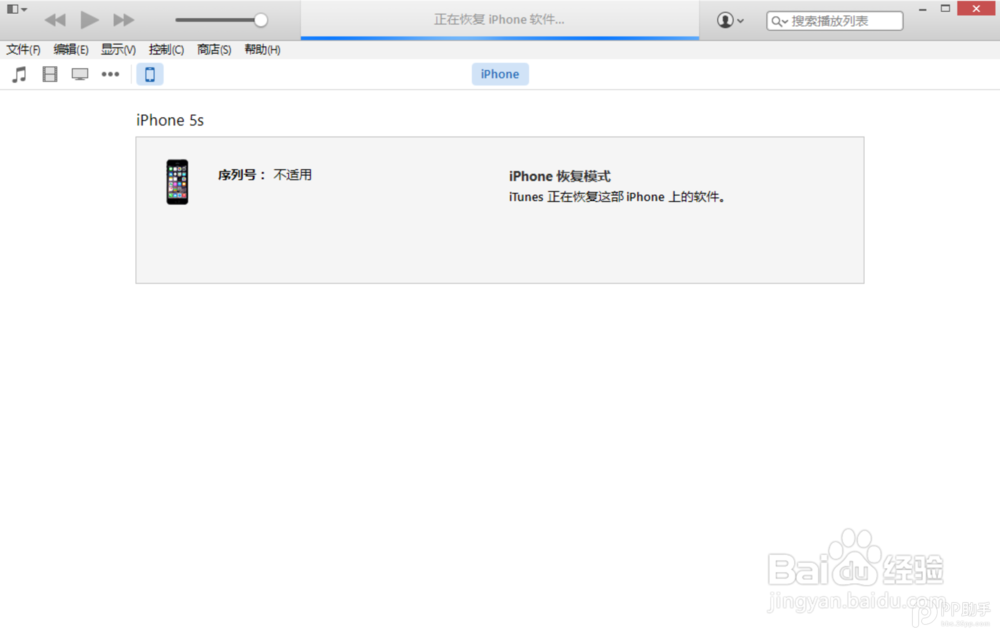1000x635 pixels.
Task: Click the iTunes 正在恢复 status message
Action: click(x=617, y=197)
